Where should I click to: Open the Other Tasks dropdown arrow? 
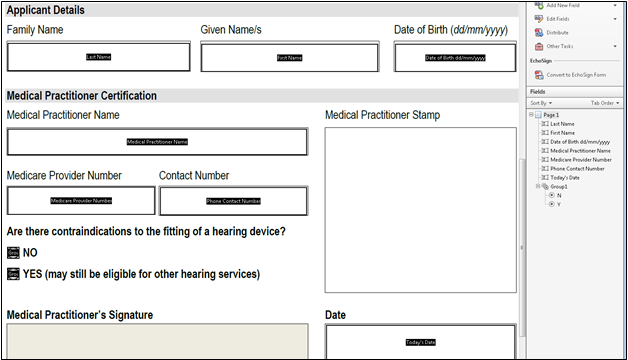(615, 46)
